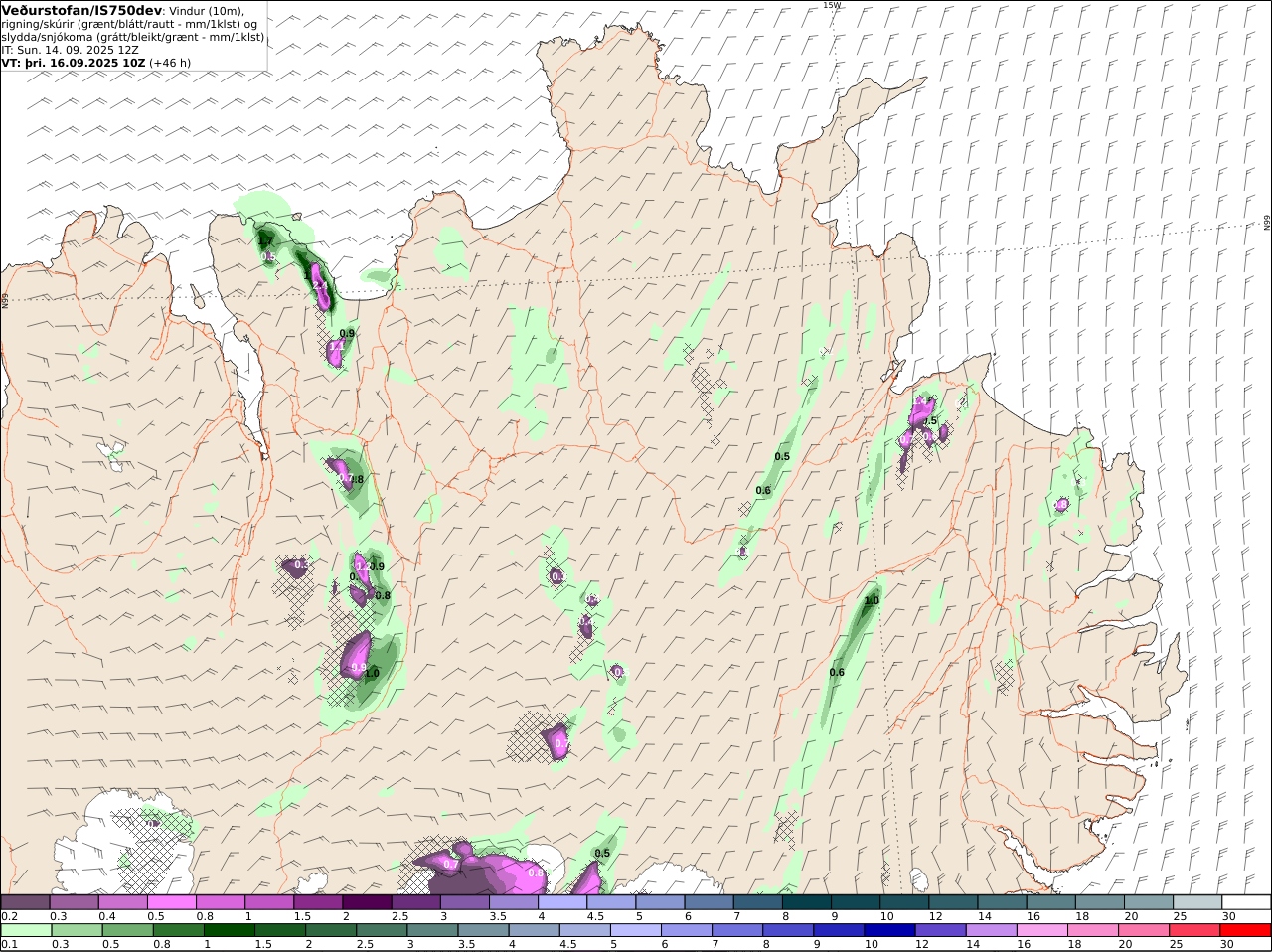The height and width of the screenshot is (952, 1272).
Task: Click the magenta 0.8 swatch in the upper legend row
Action: pos(220,902)
